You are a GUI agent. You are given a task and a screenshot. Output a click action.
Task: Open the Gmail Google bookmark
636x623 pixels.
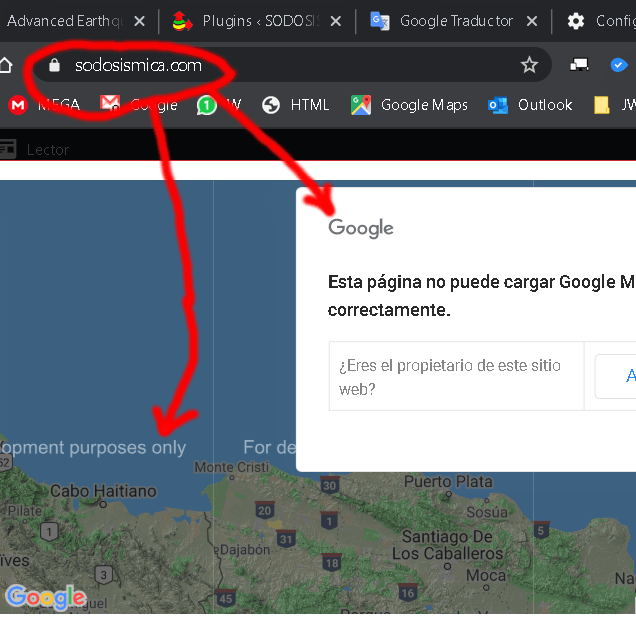(x=139, y=105)
